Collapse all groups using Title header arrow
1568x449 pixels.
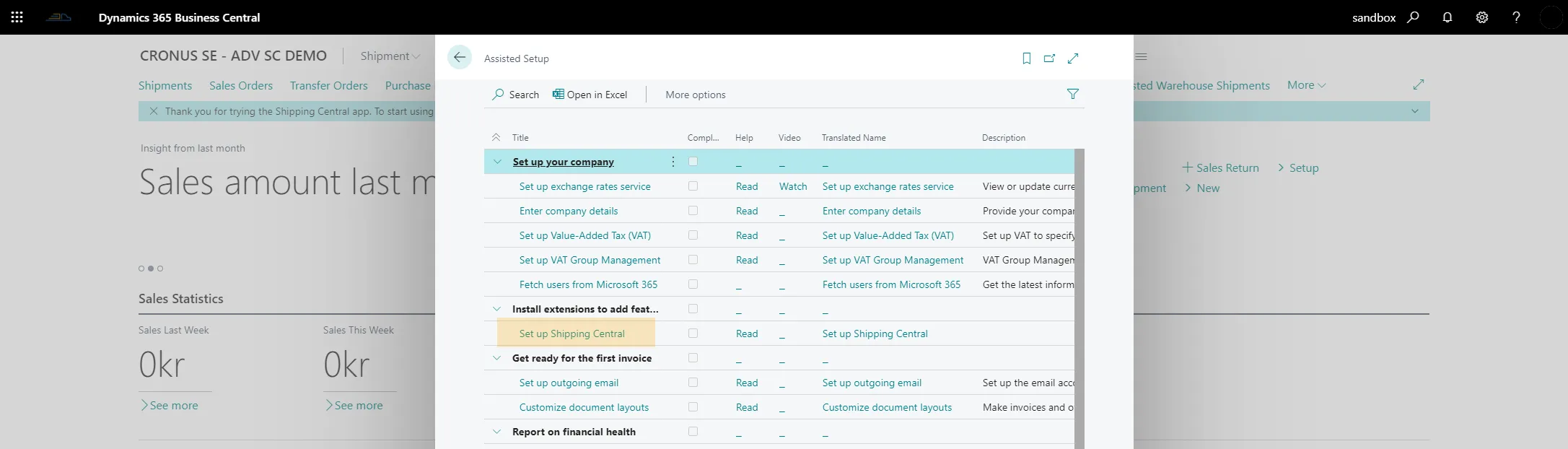pos(496,137)
